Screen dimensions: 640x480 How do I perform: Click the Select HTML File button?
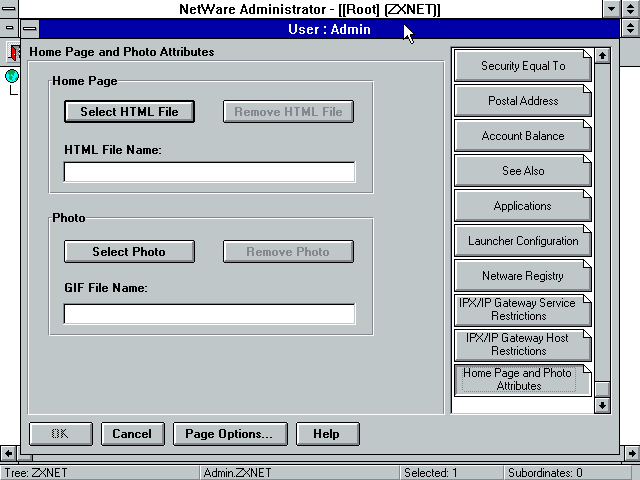129,111
